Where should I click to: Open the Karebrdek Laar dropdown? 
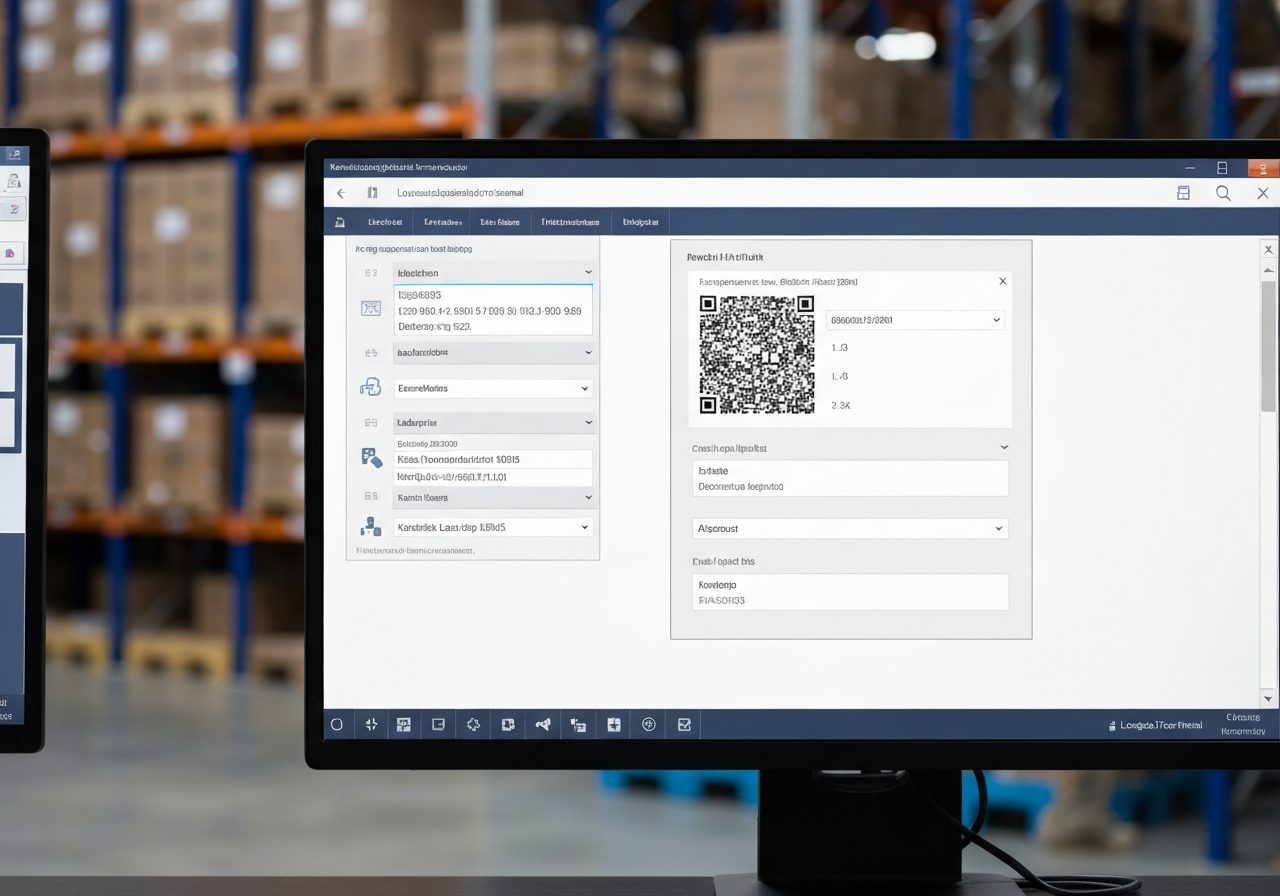pos(493,526)
